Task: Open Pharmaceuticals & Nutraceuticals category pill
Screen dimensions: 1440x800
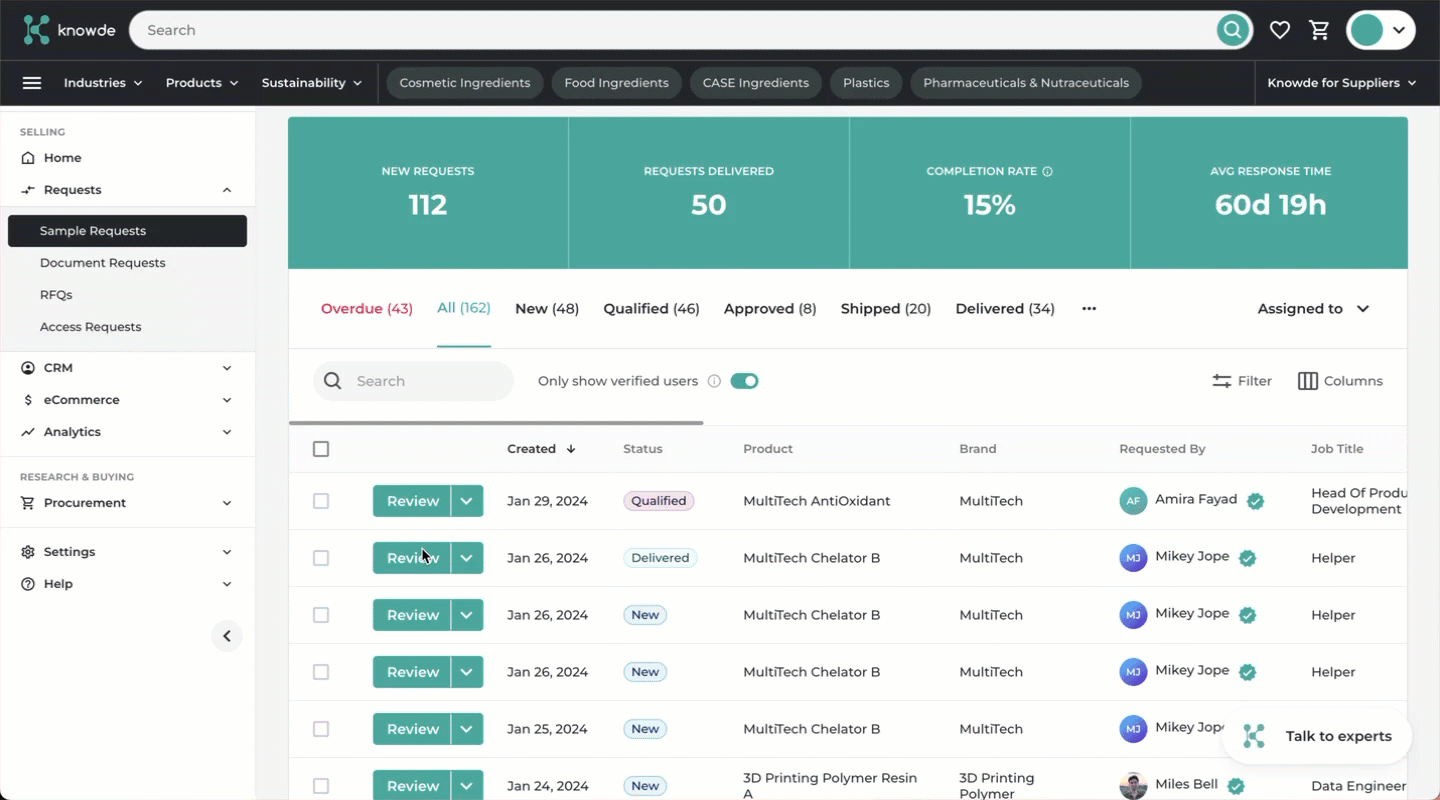Action: click(x=1026, y=83)
